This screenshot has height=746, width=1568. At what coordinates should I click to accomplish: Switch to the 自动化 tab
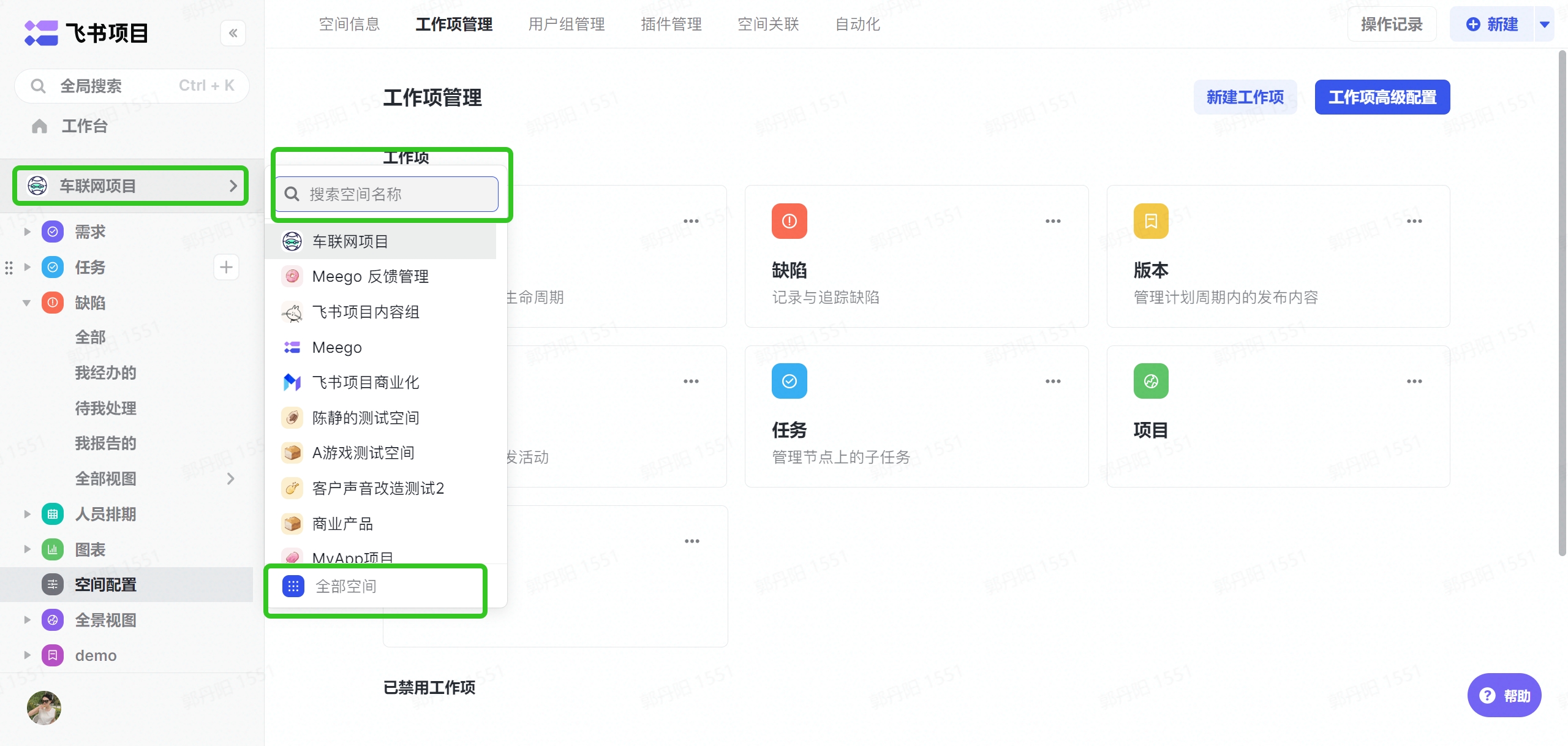click(x=858, y=24)
